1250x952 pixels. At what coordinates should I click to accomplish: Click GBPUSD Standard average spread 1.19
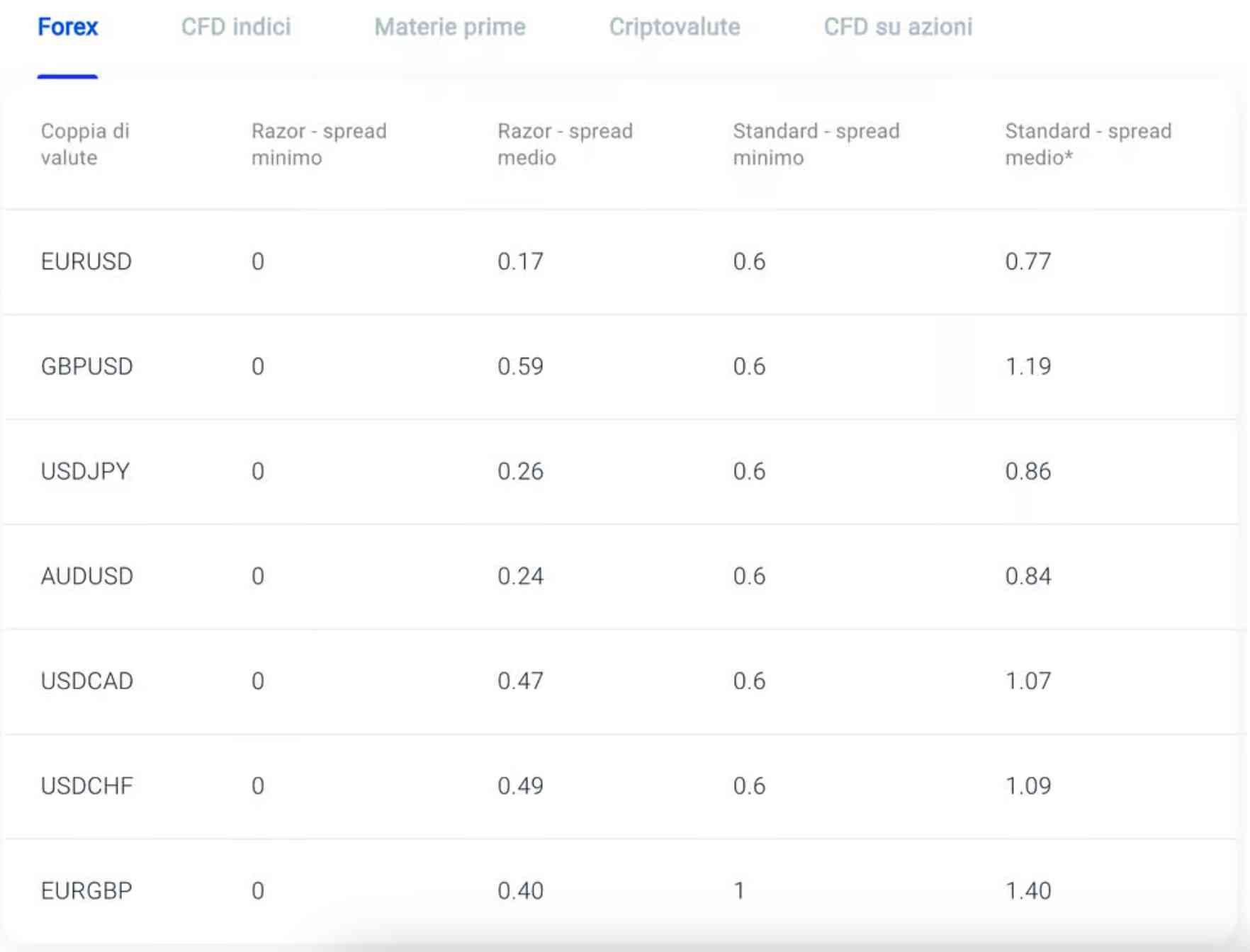coord(1028,366)
